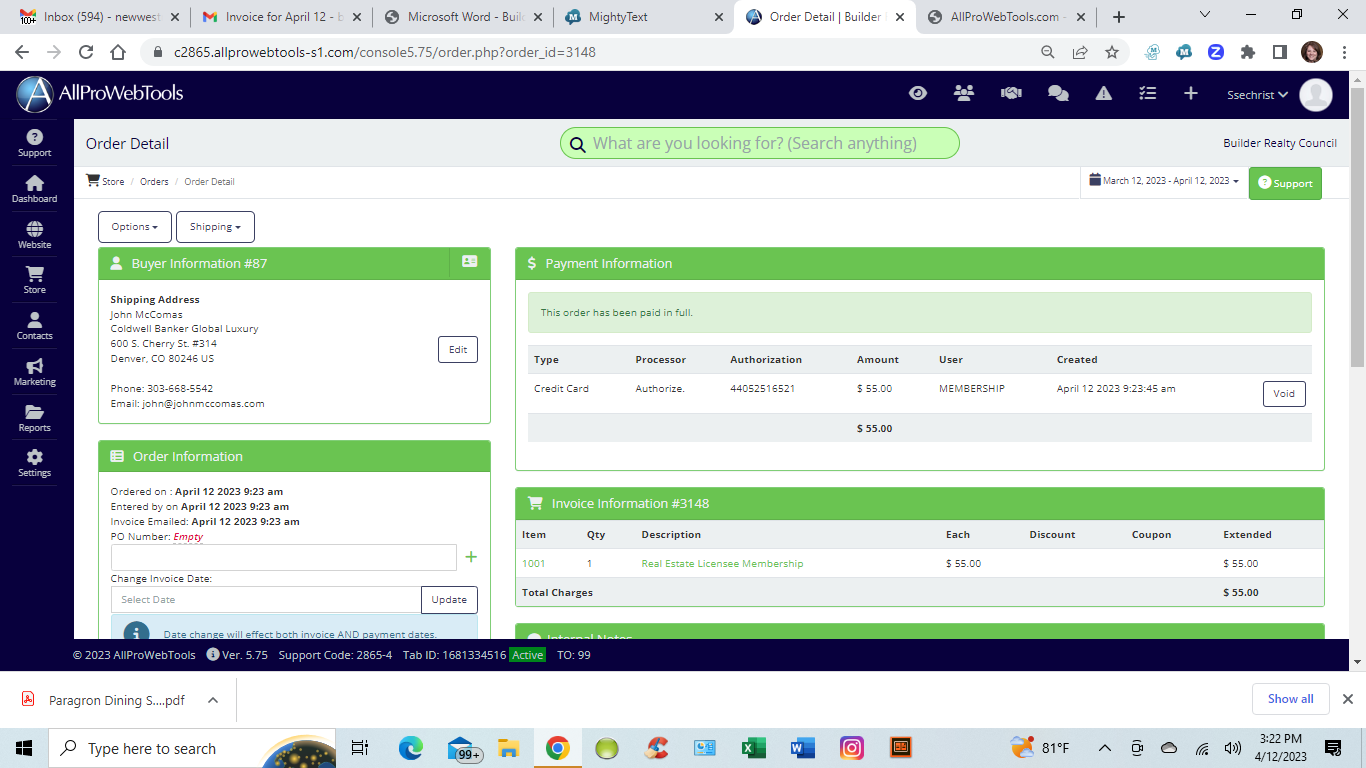Click the Select Date field
This screenshot has width=1366, height=768.
coord(266,600)
